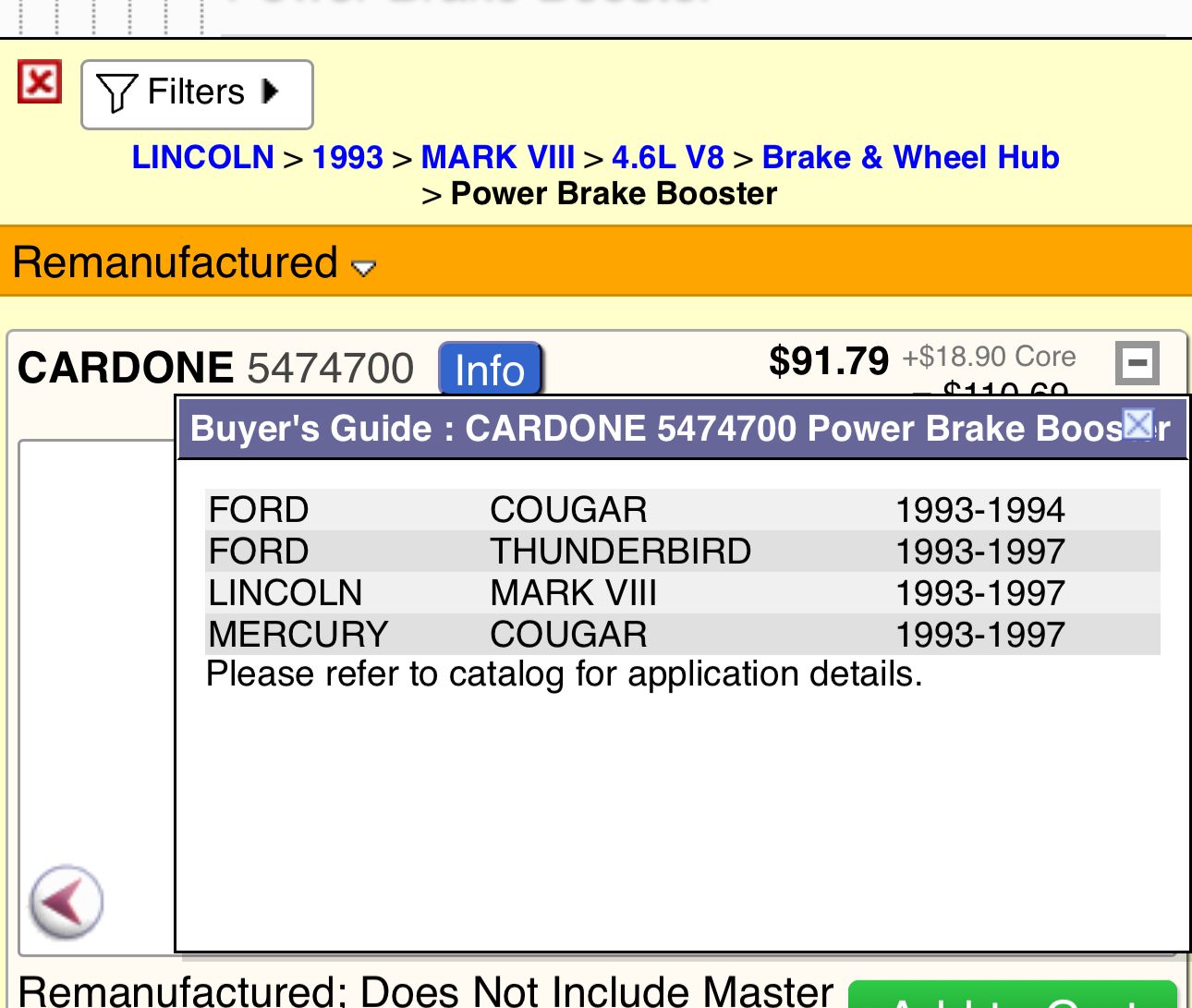Expand the Remanufactured category dropdown

point(364,268)
